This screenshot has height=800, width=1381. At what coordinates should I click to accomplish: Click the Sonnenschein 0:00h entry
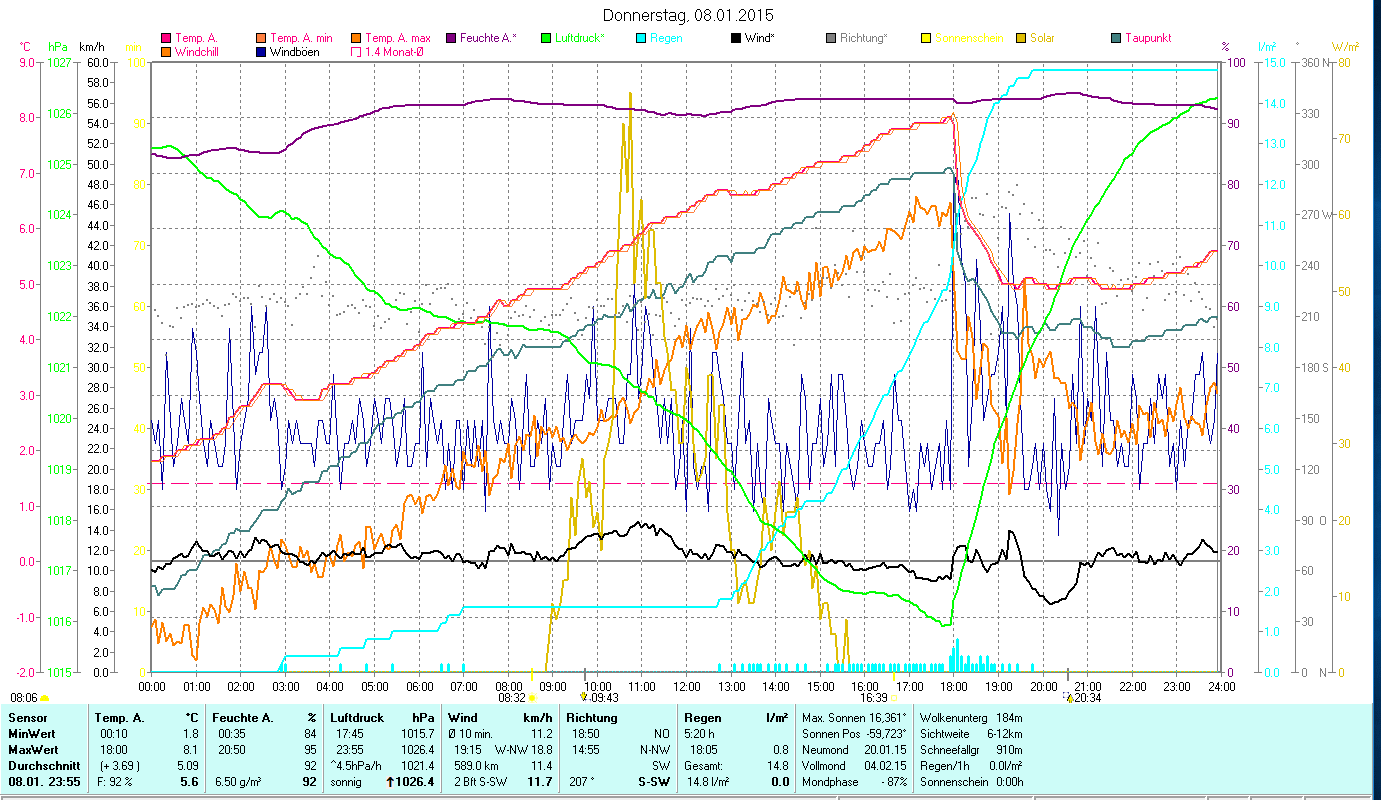(970, 781)
